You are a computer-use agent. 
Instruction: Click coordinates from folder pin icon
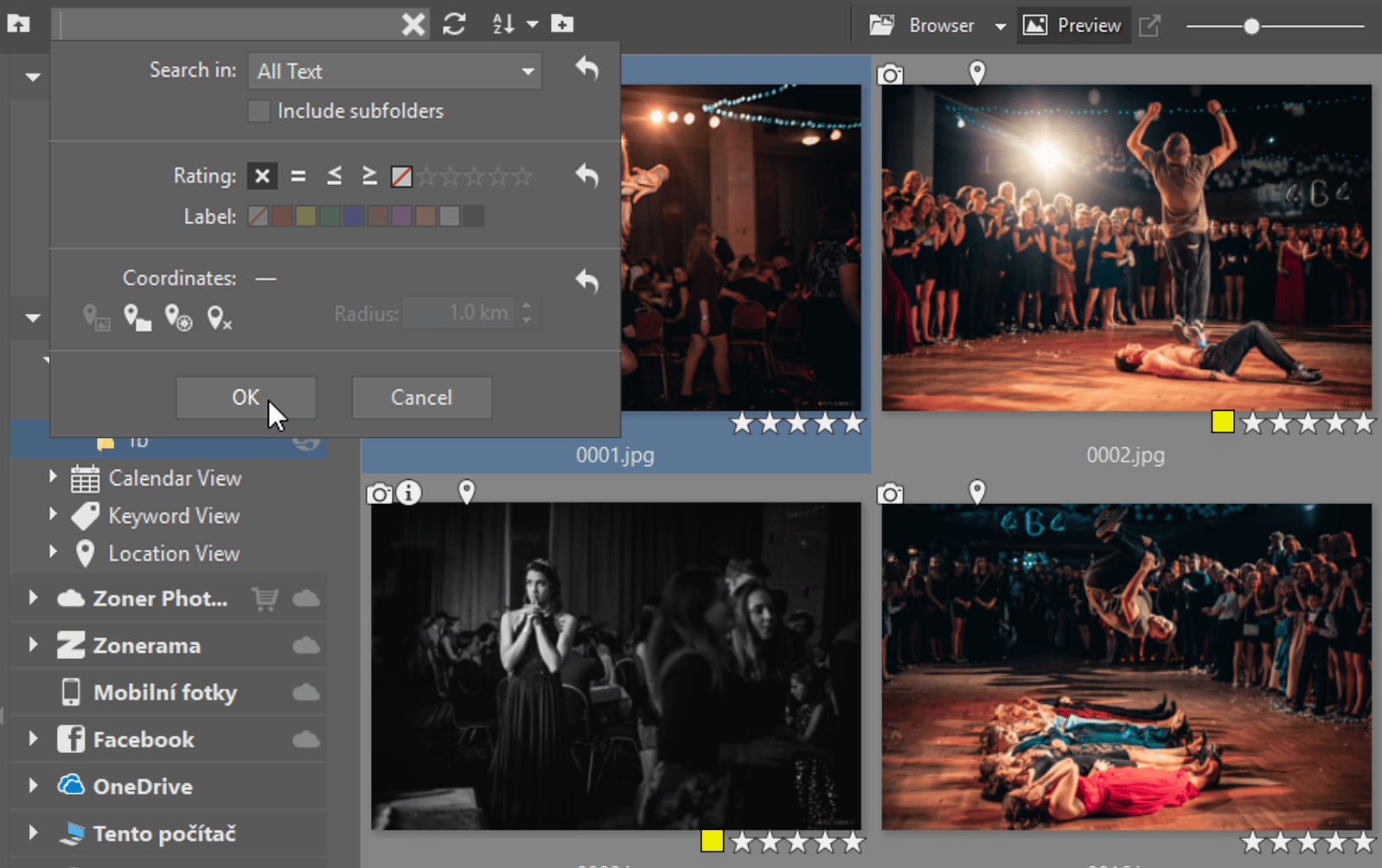[137, 318]
